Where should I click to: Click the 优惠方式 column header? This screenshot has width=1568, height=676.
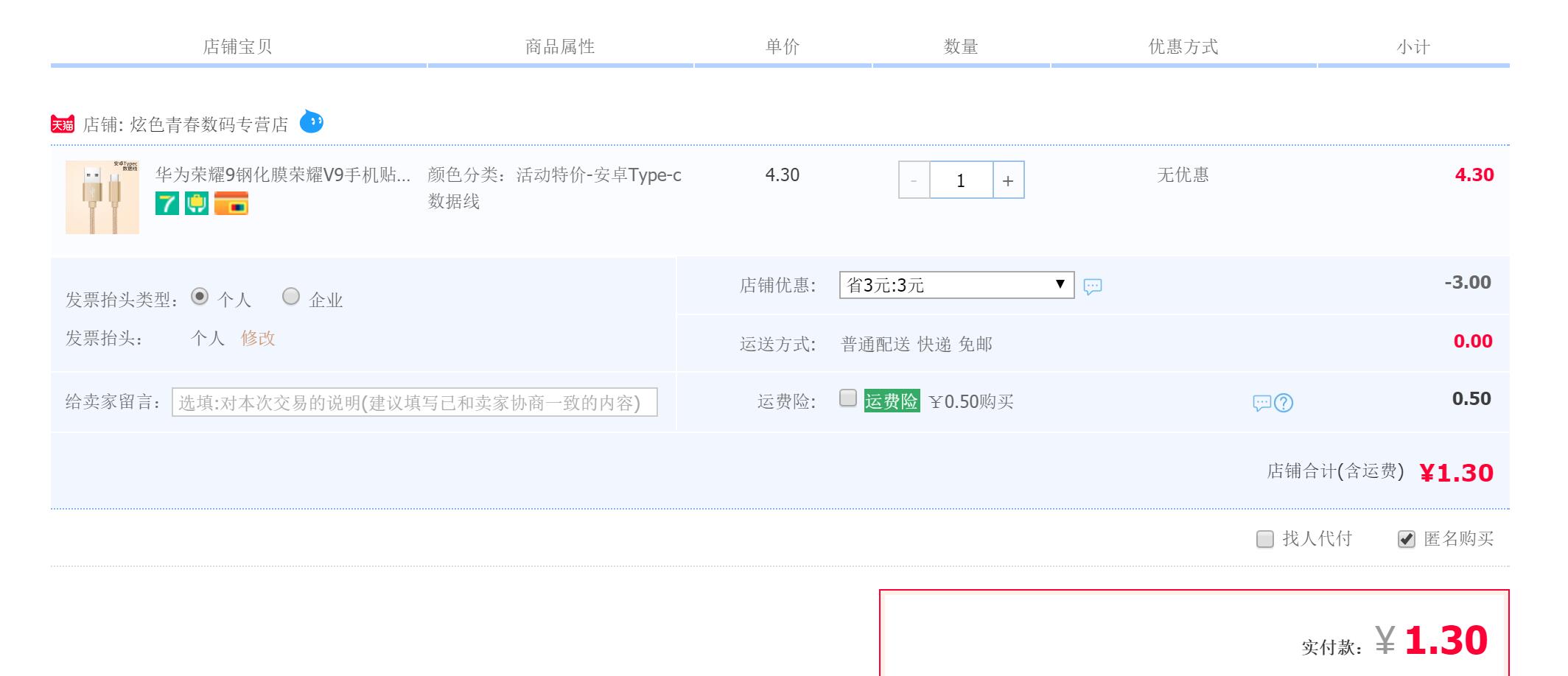coord(1183,47)
